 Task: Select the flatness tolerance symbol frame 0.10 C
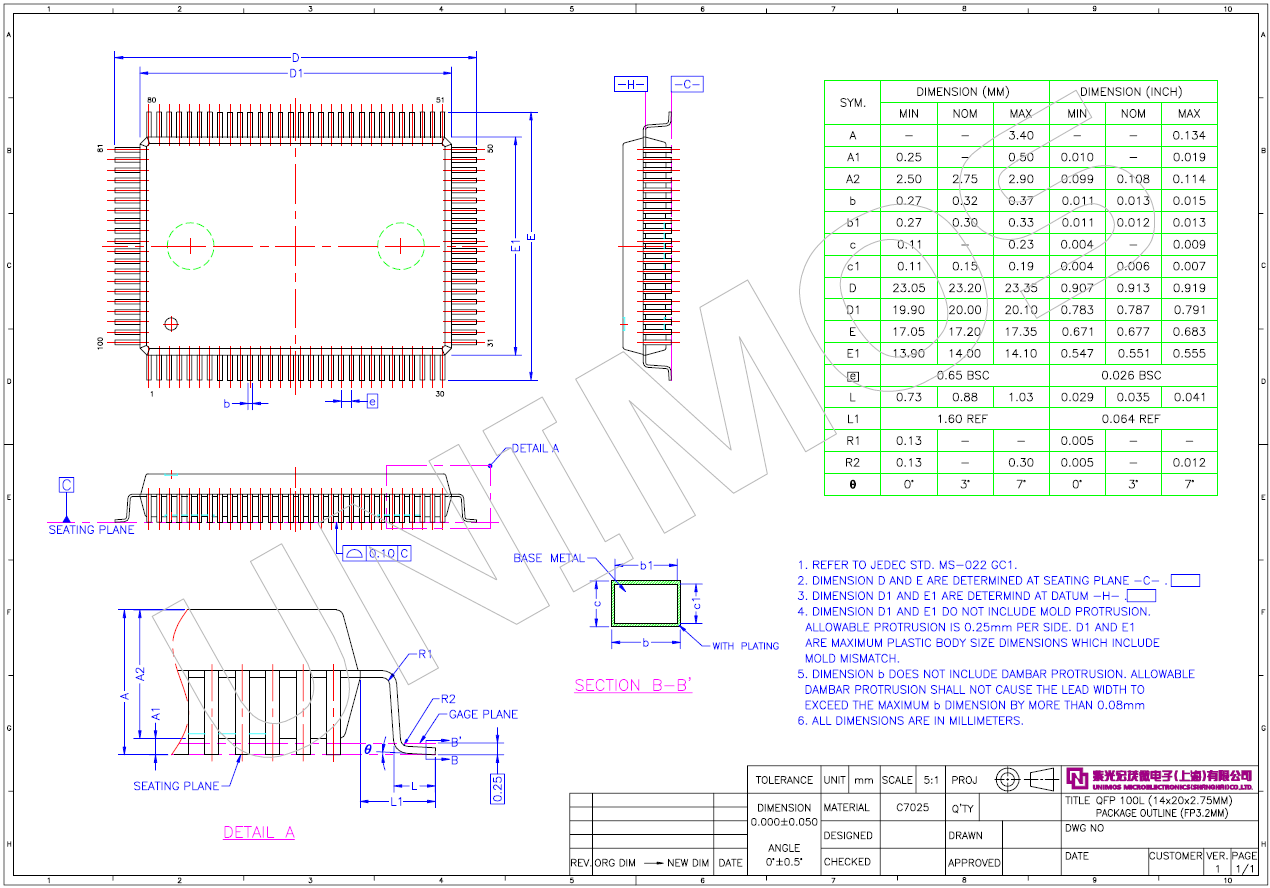376,553
